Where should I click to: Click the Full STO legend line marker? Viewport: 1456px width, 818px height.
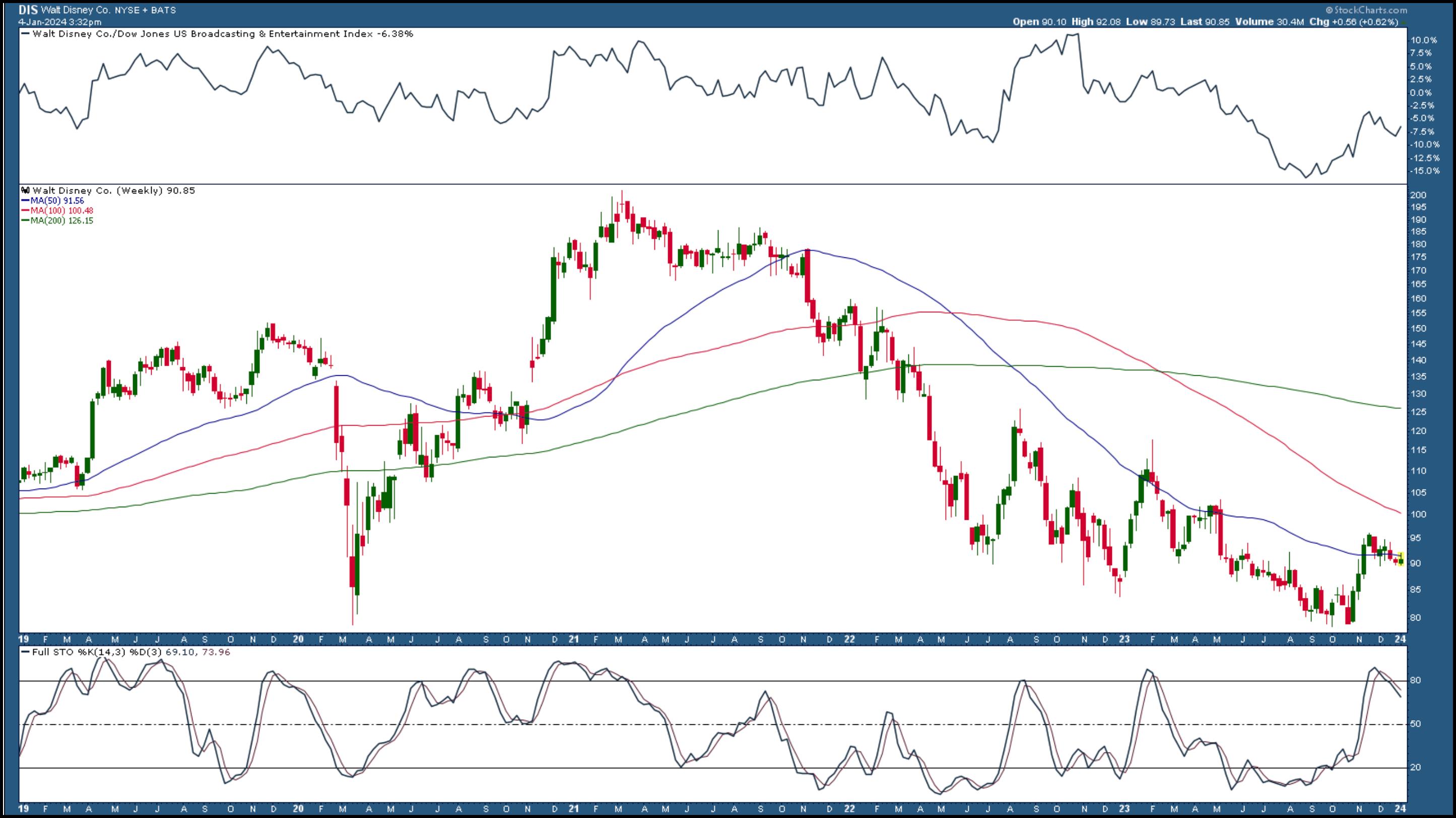click(25, 652)
